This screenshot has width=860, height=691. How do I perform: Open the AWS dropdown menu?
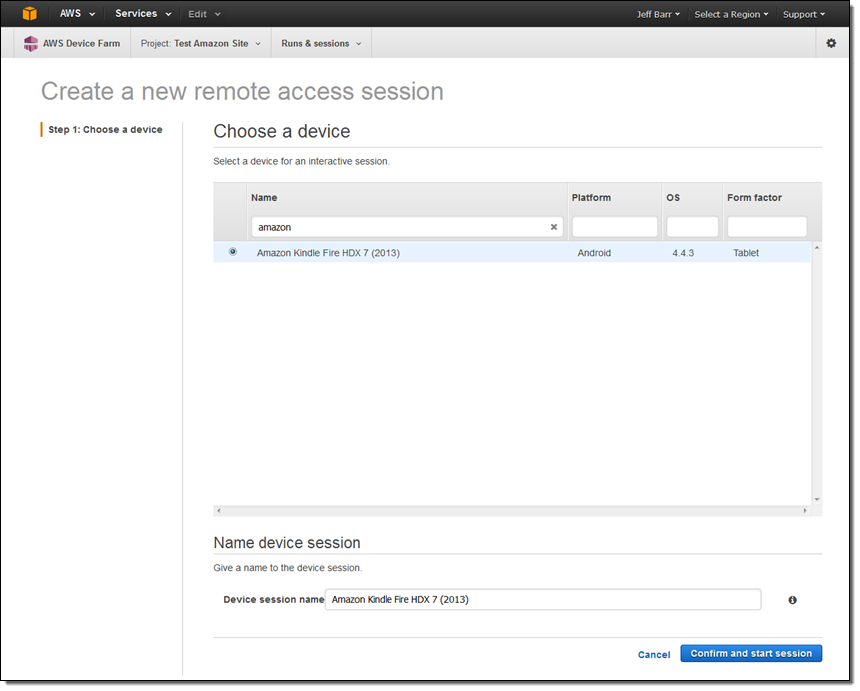[x=77, y=14]
